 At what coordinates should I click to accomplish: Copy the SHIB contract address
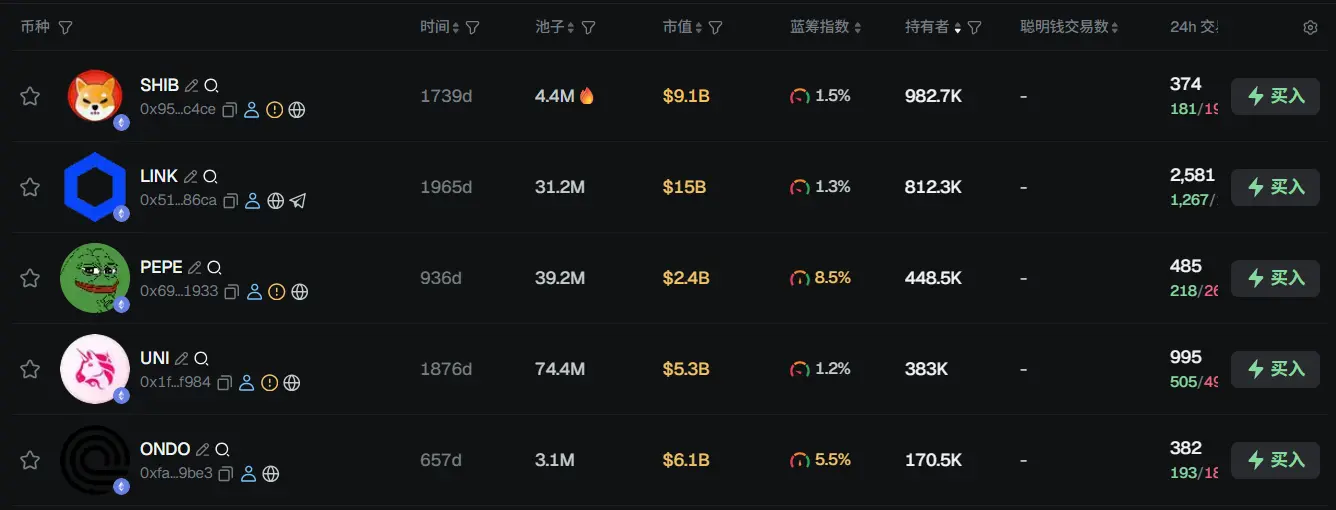[230, 110]
